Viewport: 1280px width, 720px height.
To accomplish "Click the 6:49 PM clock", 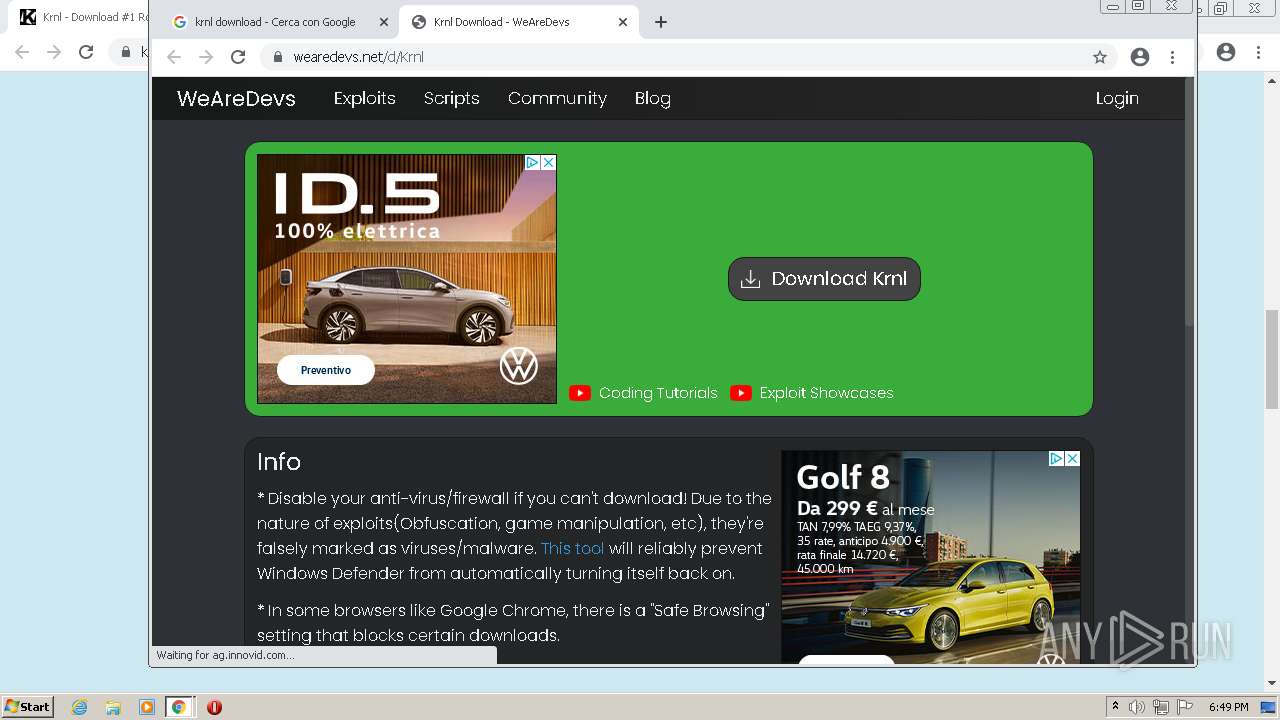I will [1229, 707].
